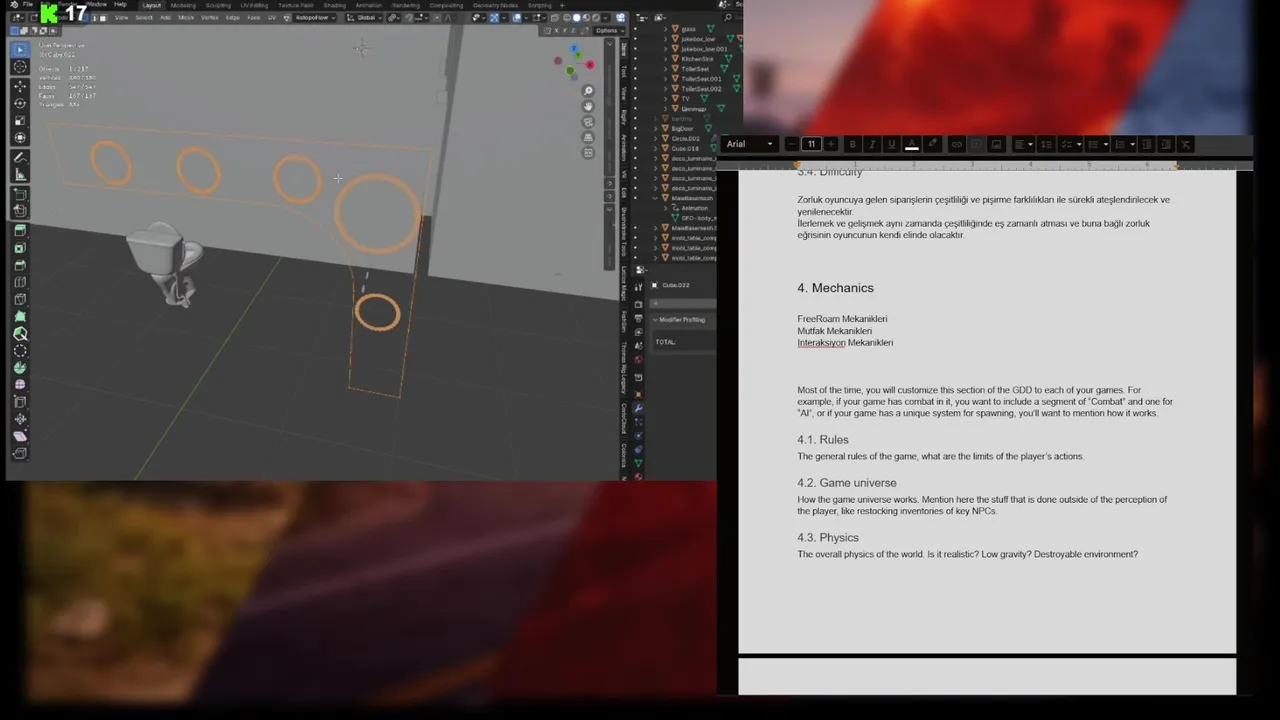1280x720 pixels.
Task: Select the Shrink/Fatten tool
Action: pos(19,420)
